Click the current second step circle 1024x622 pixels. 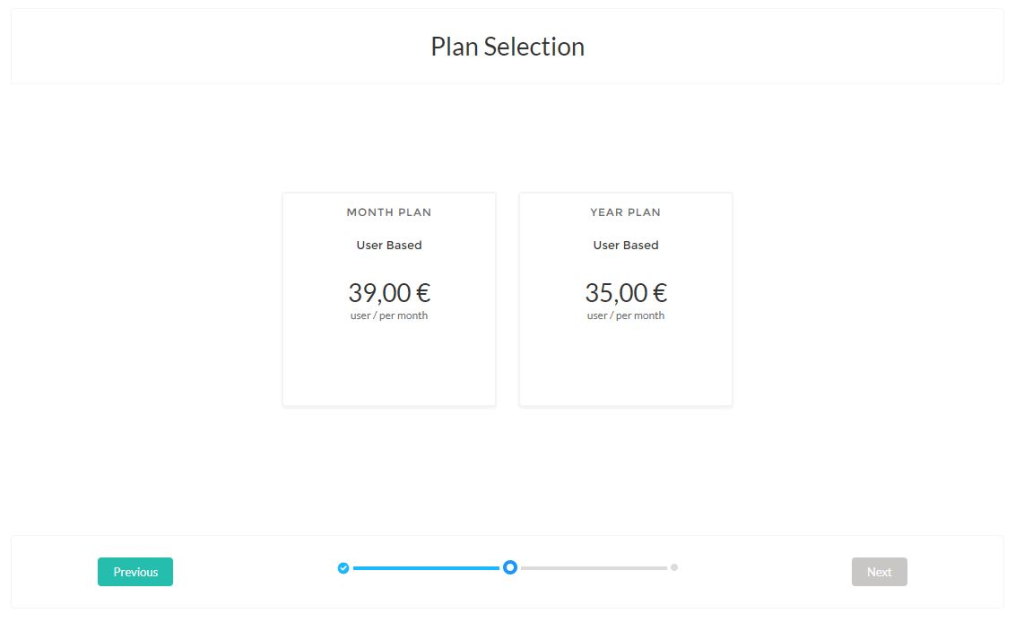click(510, 568)
